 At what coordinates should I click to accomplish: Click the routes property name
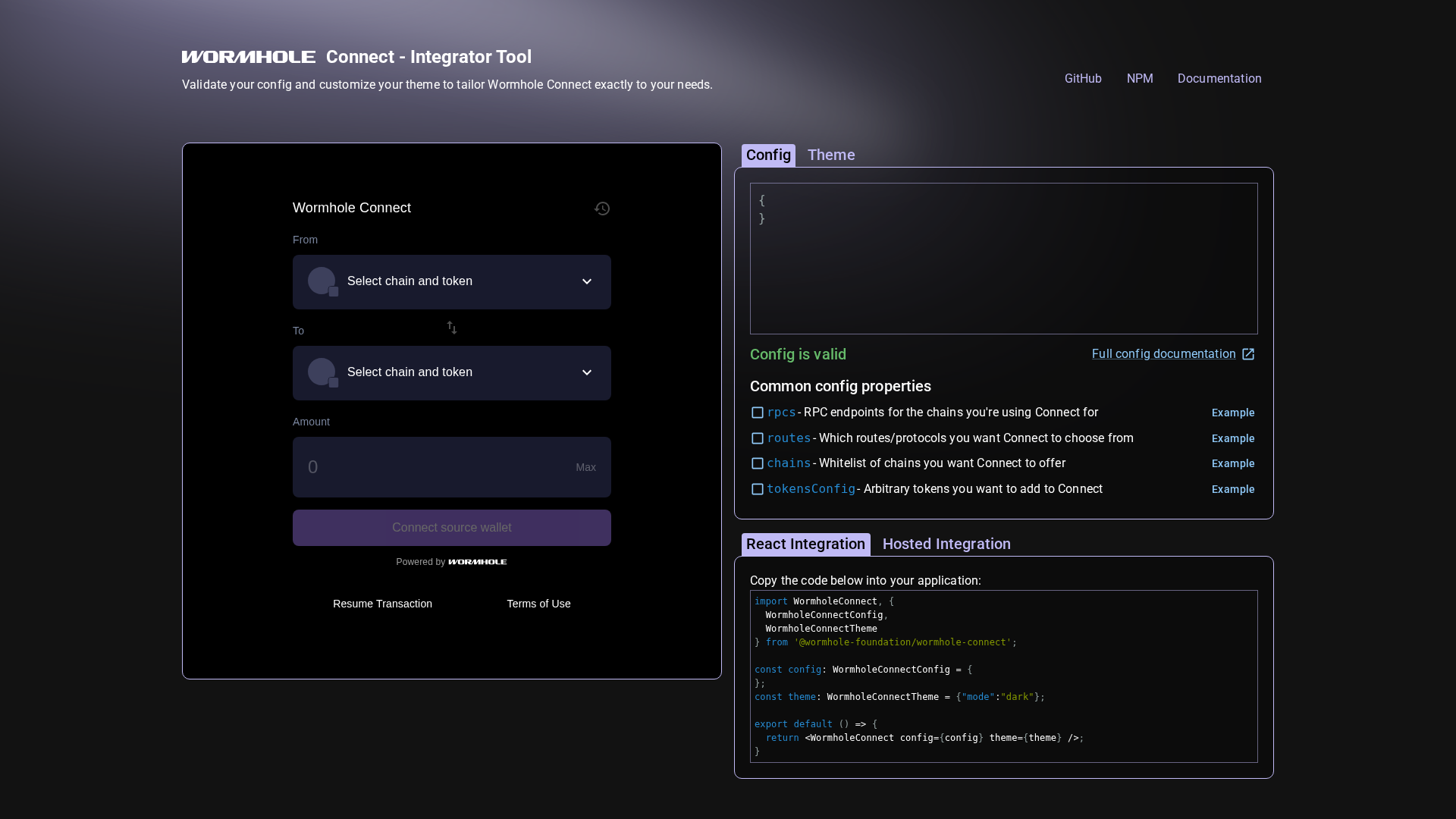[x=789, y=438]
